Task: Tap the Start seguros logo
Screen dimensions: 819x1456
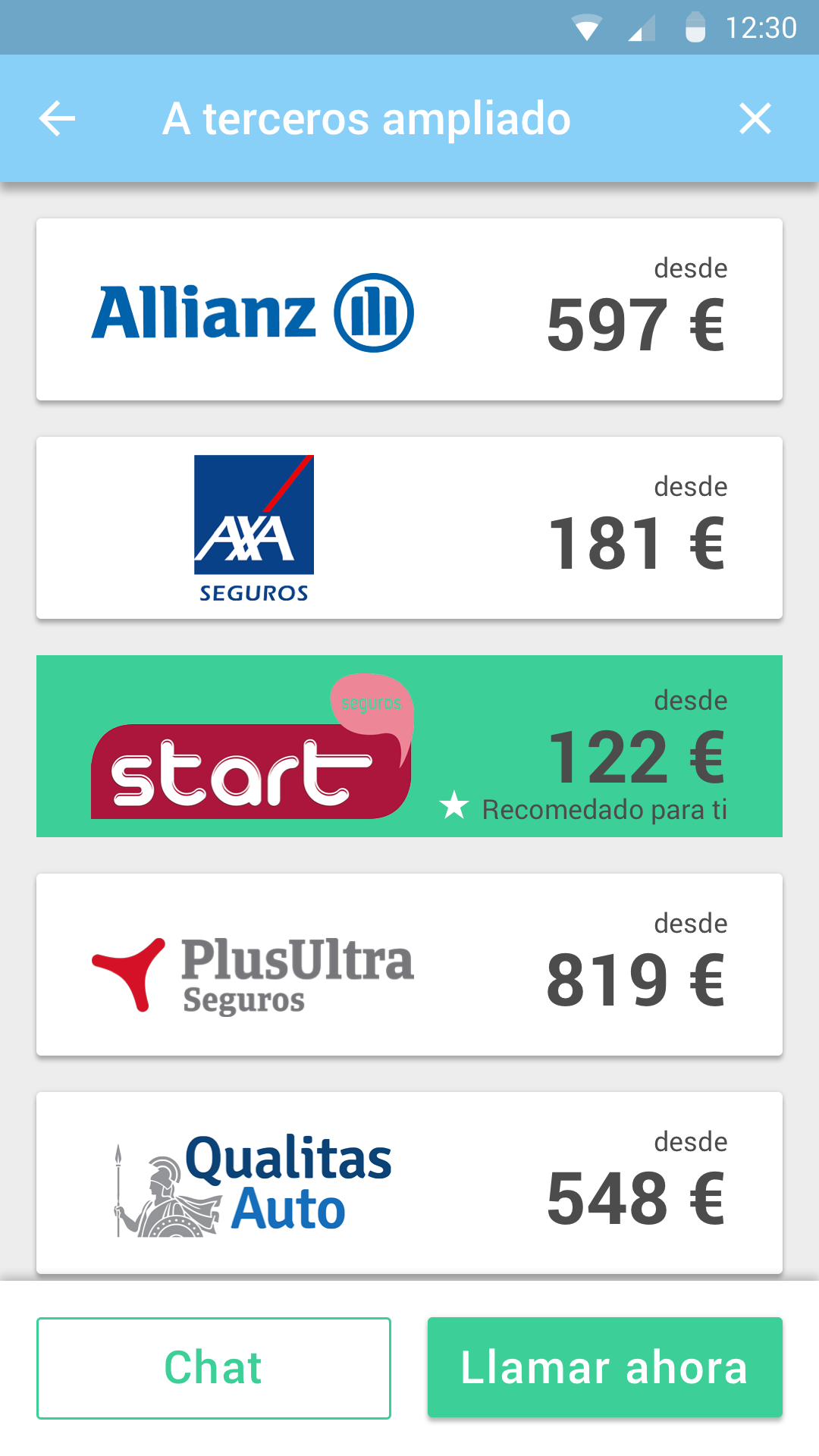Action: click(253, 748)
